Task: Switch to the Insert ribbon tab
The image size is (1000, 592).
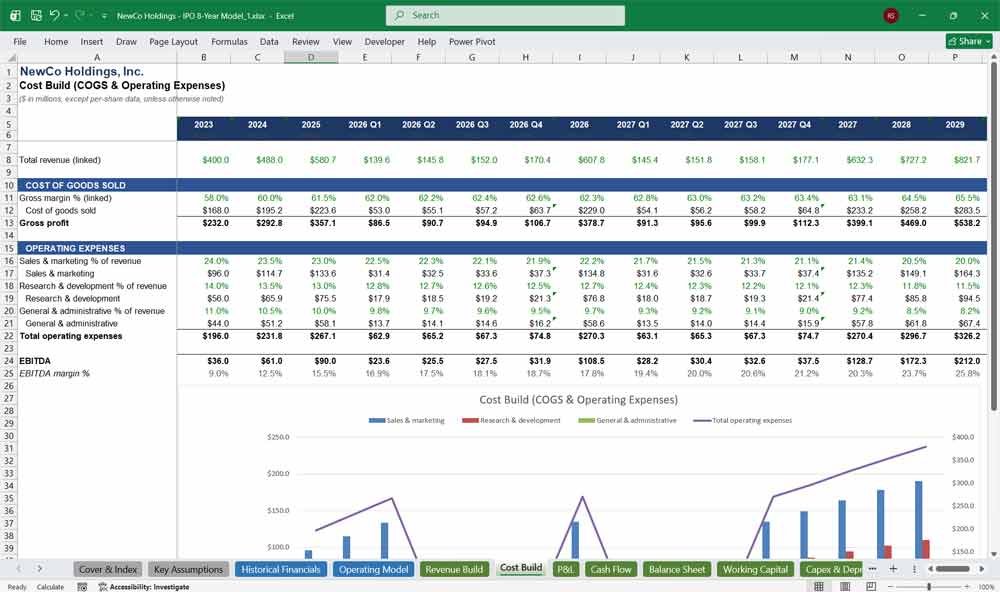Action: [91, 41]
